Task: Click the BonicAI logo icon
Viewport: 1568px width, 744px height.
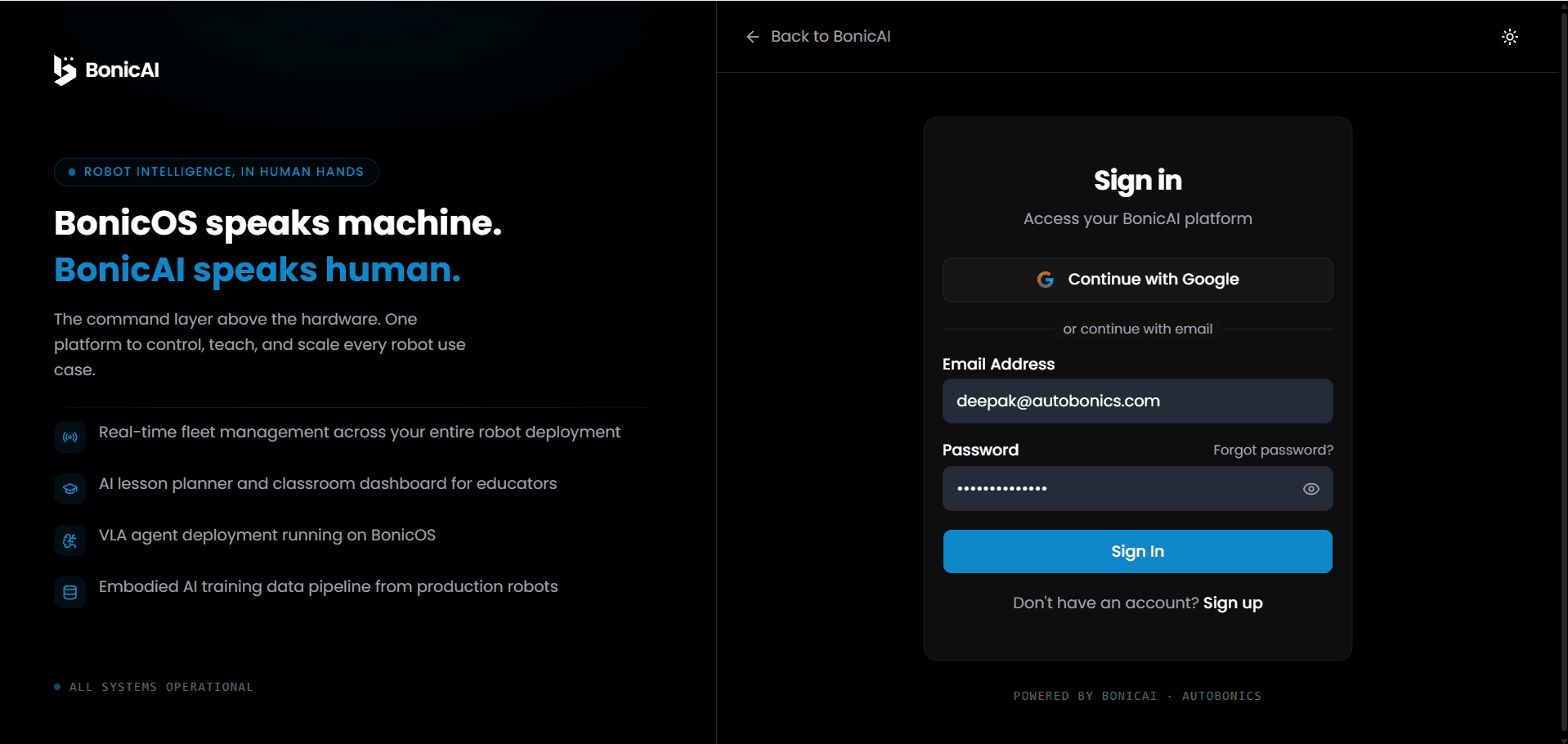Action: 65,70
